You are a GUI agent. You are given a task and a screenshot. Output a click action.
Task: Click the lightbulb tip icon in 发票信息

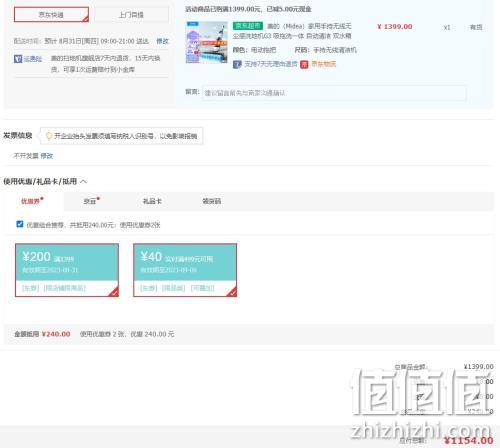point(49,136)
